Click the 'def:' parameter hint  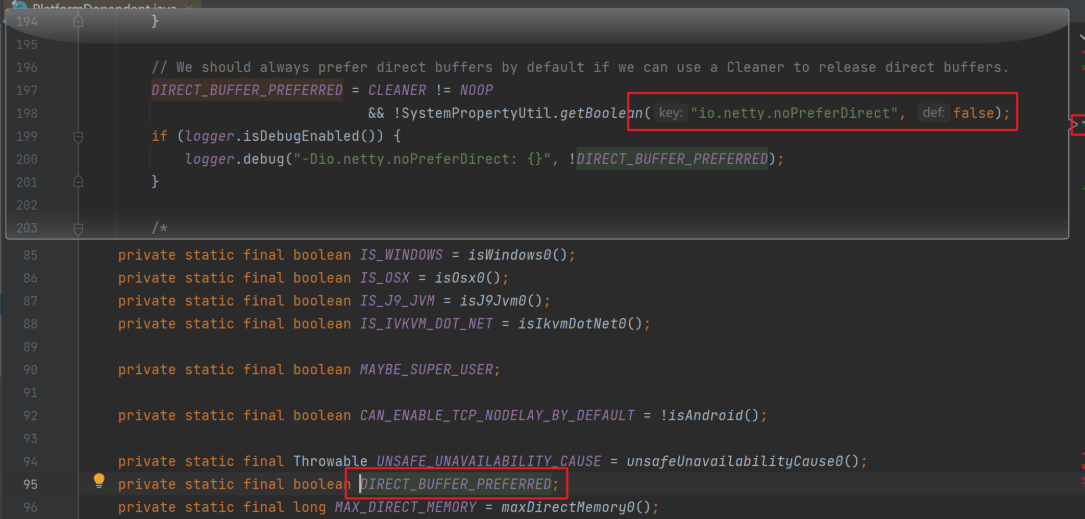(x=933, y=113)
